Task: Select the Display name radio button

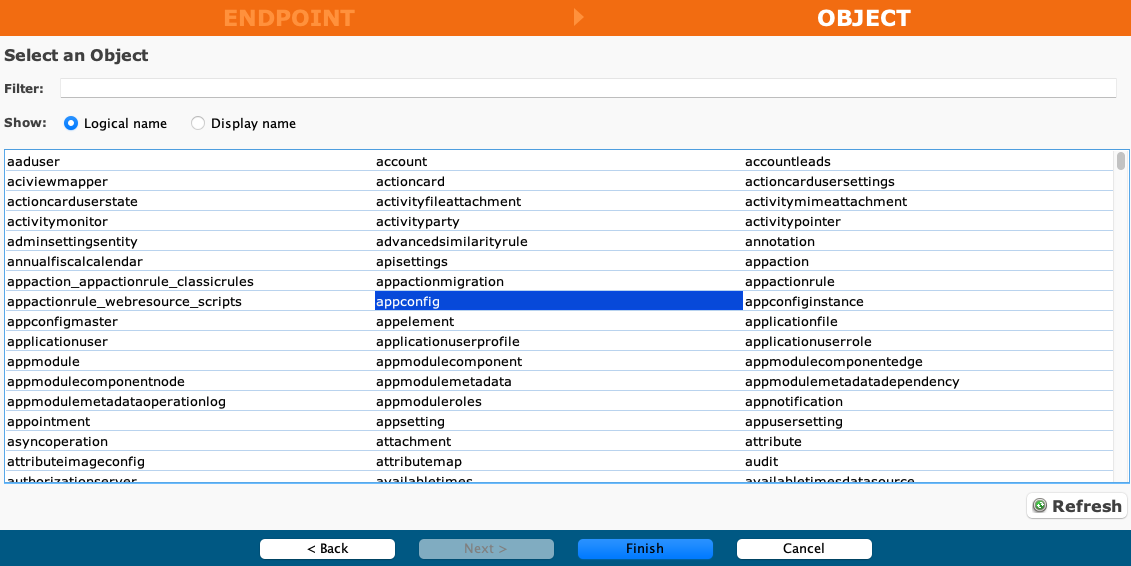Action: 198,124
